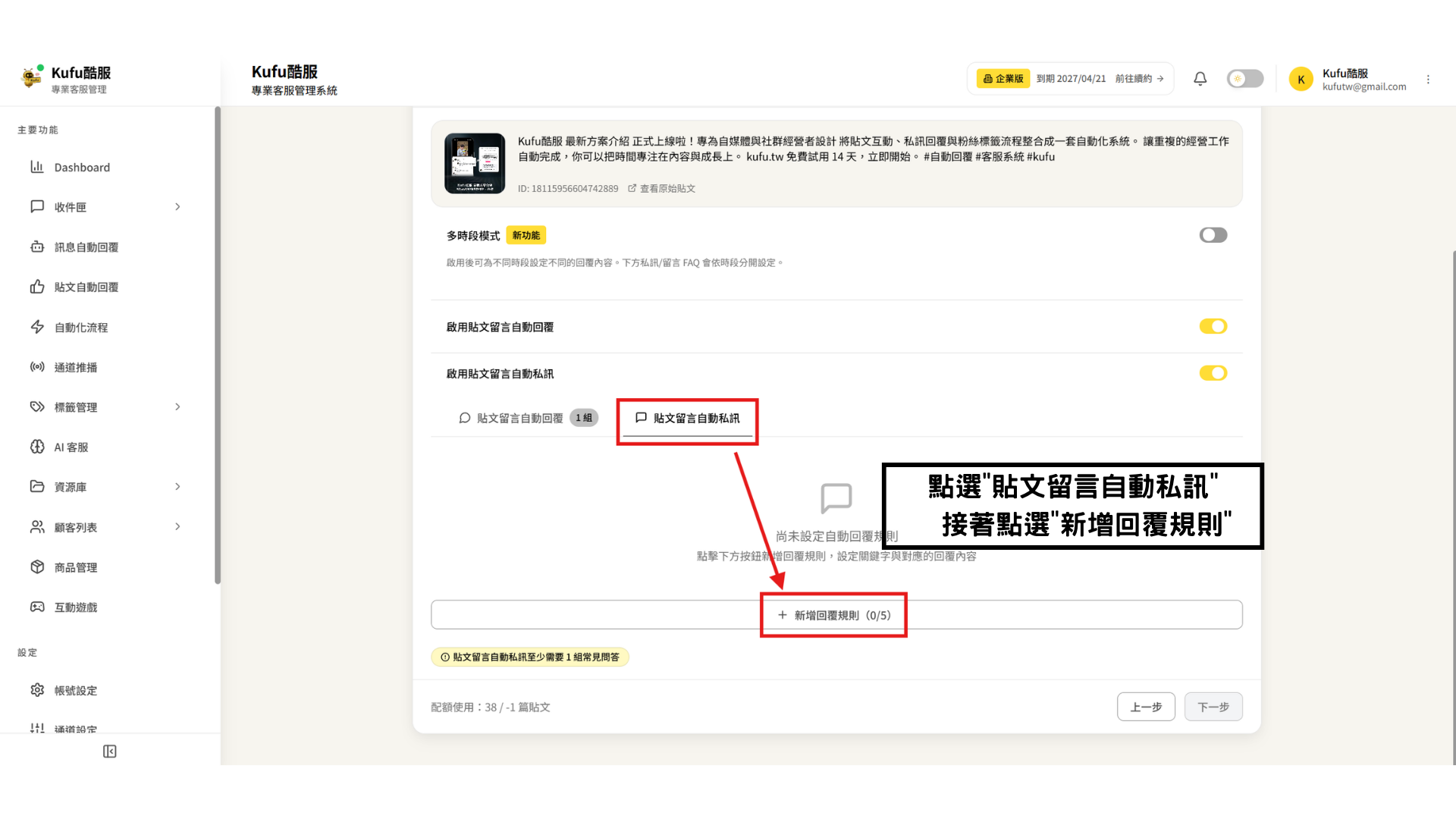The height and width of the screenshot is (819, 1456).
Task: Open 訊息自動回覆 robot icon
Action: 37,246
